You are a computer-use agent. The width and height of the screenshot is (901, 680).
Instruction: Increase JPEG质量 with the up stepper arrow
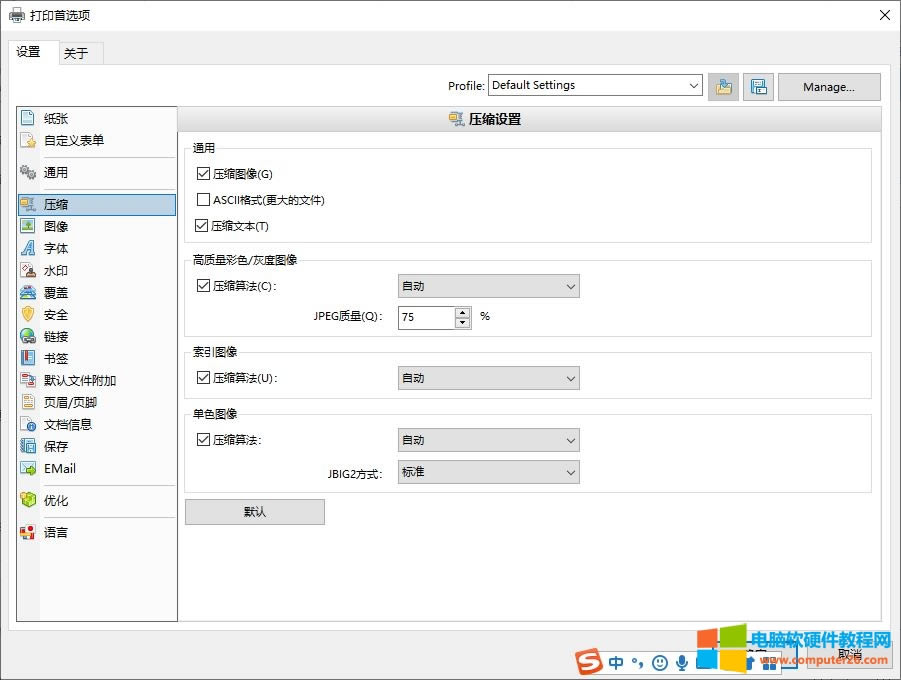click(x=461, y=312)
